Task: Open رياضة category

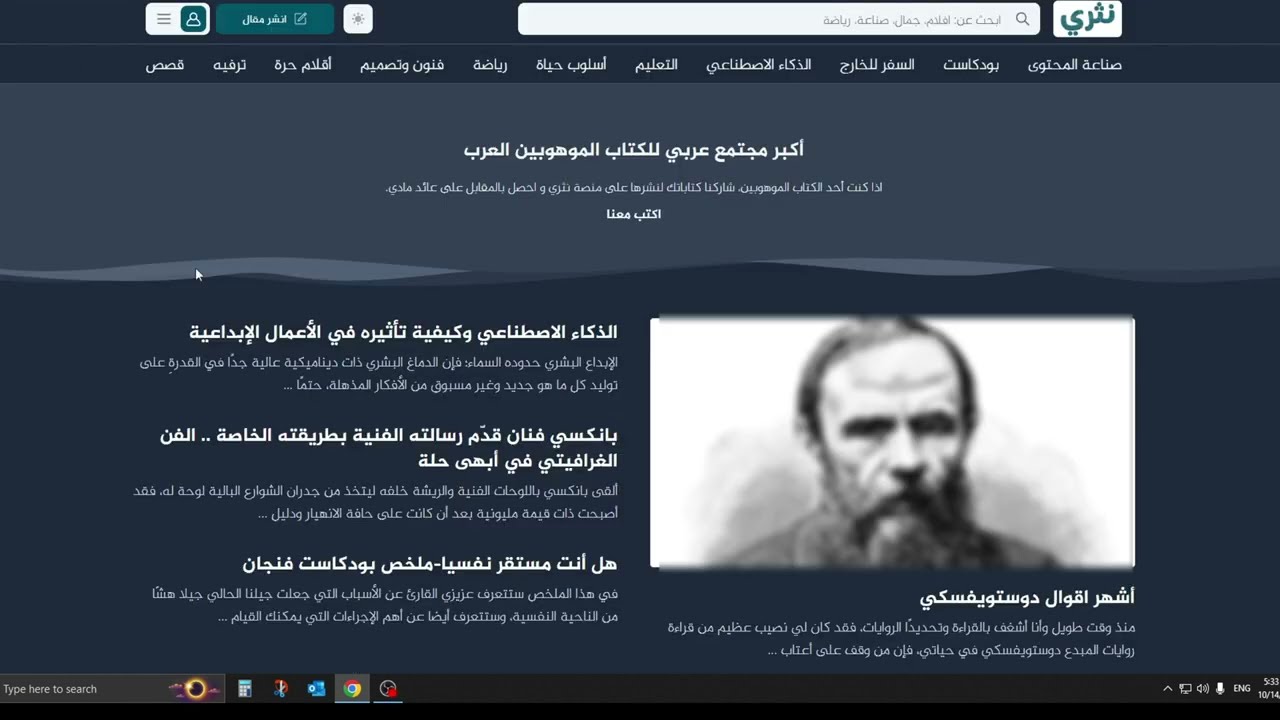Action: (490, 64)
